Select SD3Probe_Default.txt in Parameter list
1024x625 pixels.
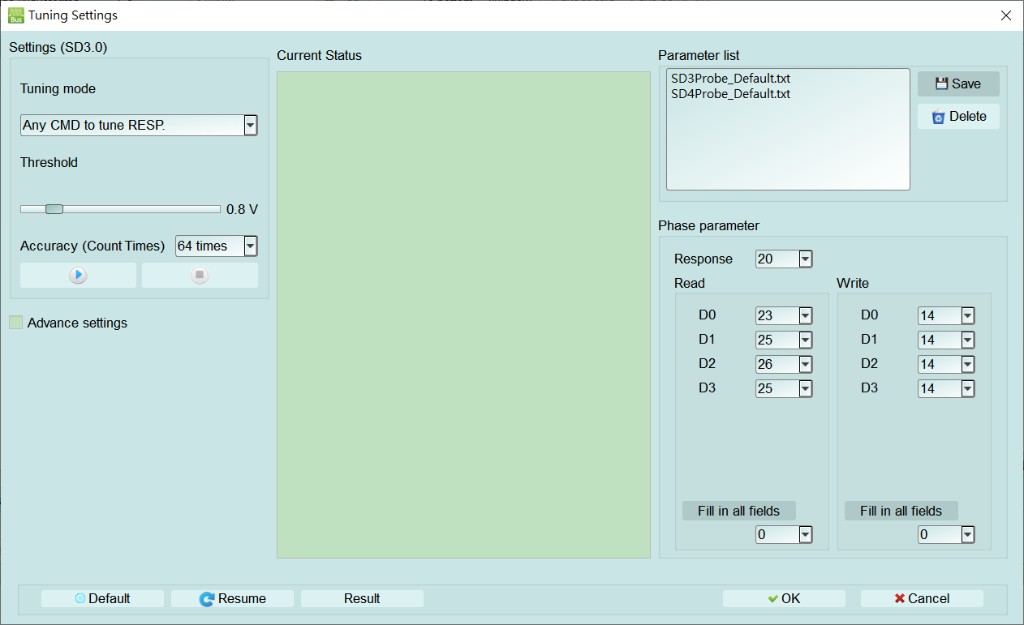tap(730, 78)
